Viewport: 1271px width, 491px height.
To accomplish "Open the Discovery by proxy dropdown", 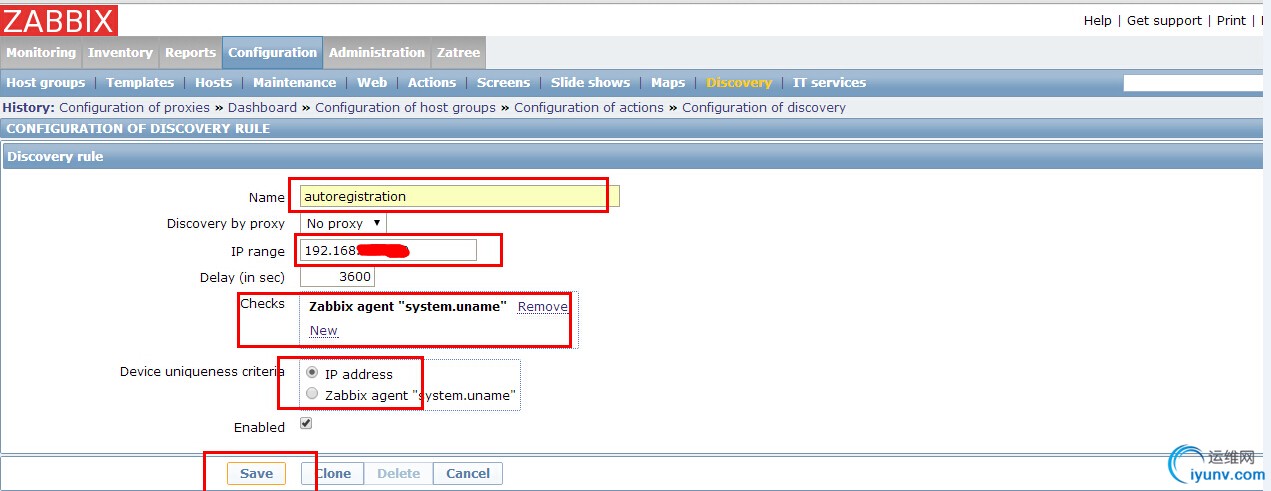I will click(343, 223).
